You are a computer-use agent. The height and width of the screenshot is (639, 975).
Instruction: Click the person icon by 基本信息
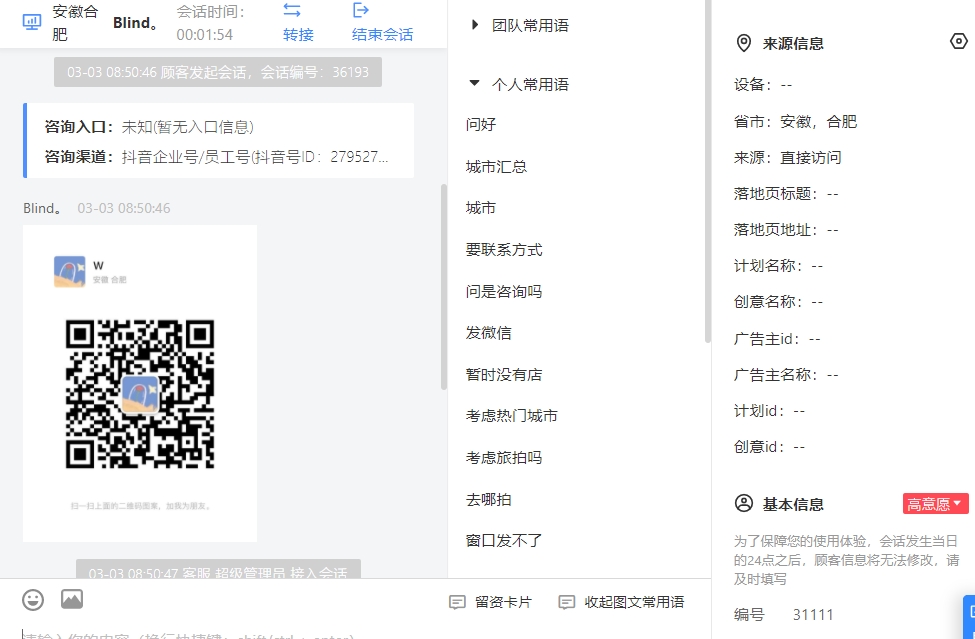pos(744,503)
